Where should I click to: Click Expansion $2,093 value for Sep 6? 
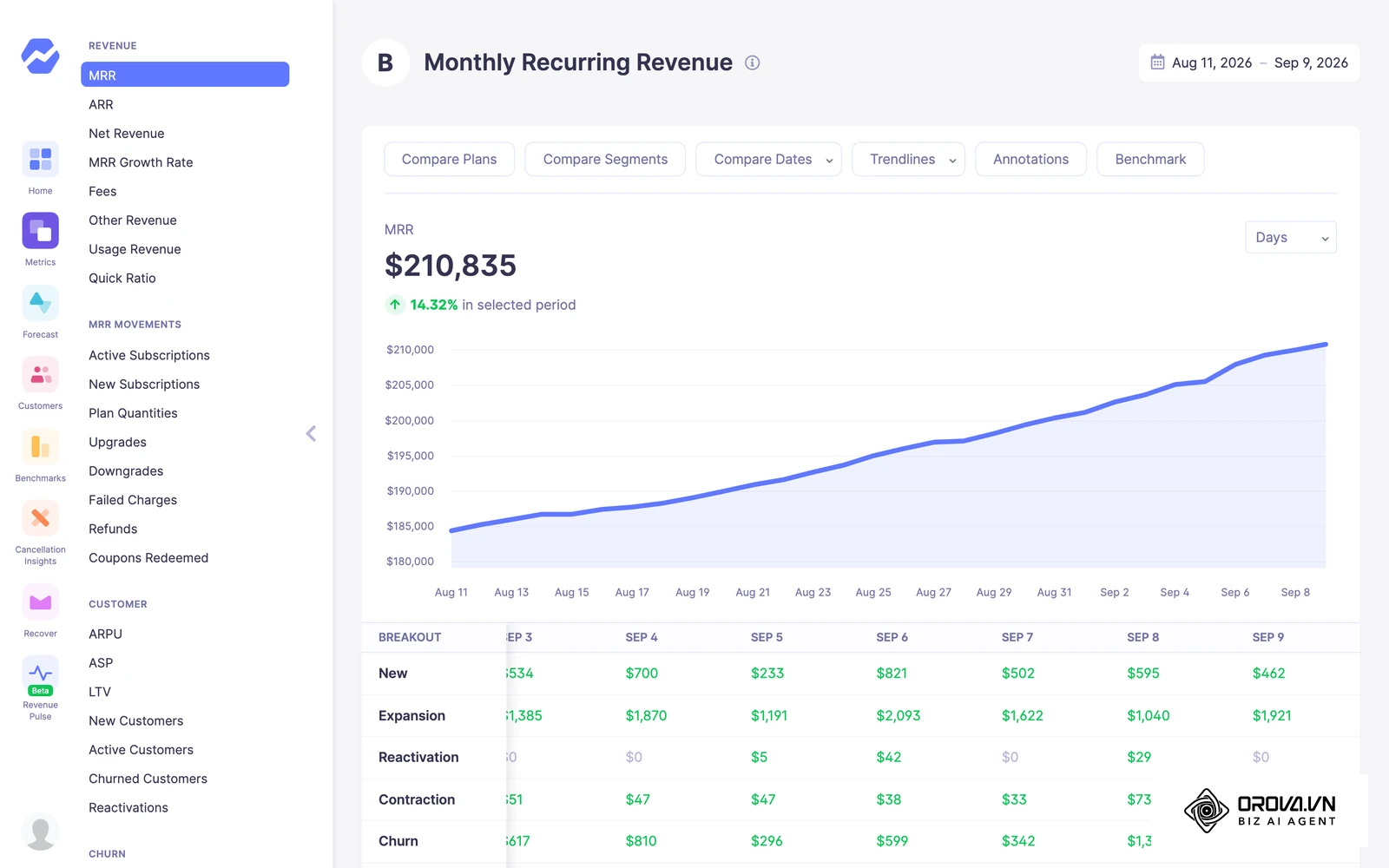pyautogui.click(x=899, y=715)
